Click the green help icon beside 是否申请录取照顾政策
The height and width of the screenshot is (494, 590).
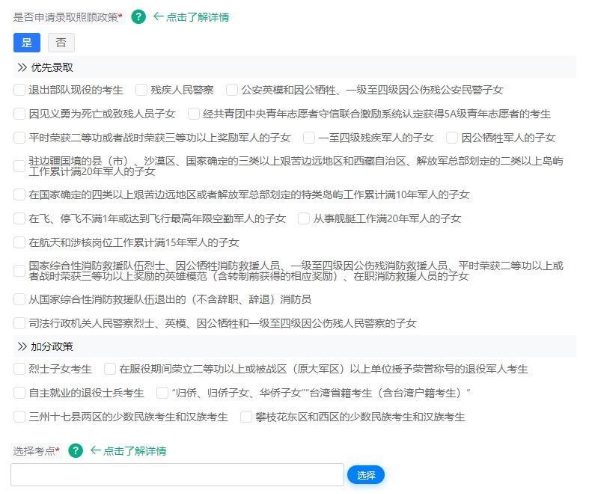[x=138, y=17]
